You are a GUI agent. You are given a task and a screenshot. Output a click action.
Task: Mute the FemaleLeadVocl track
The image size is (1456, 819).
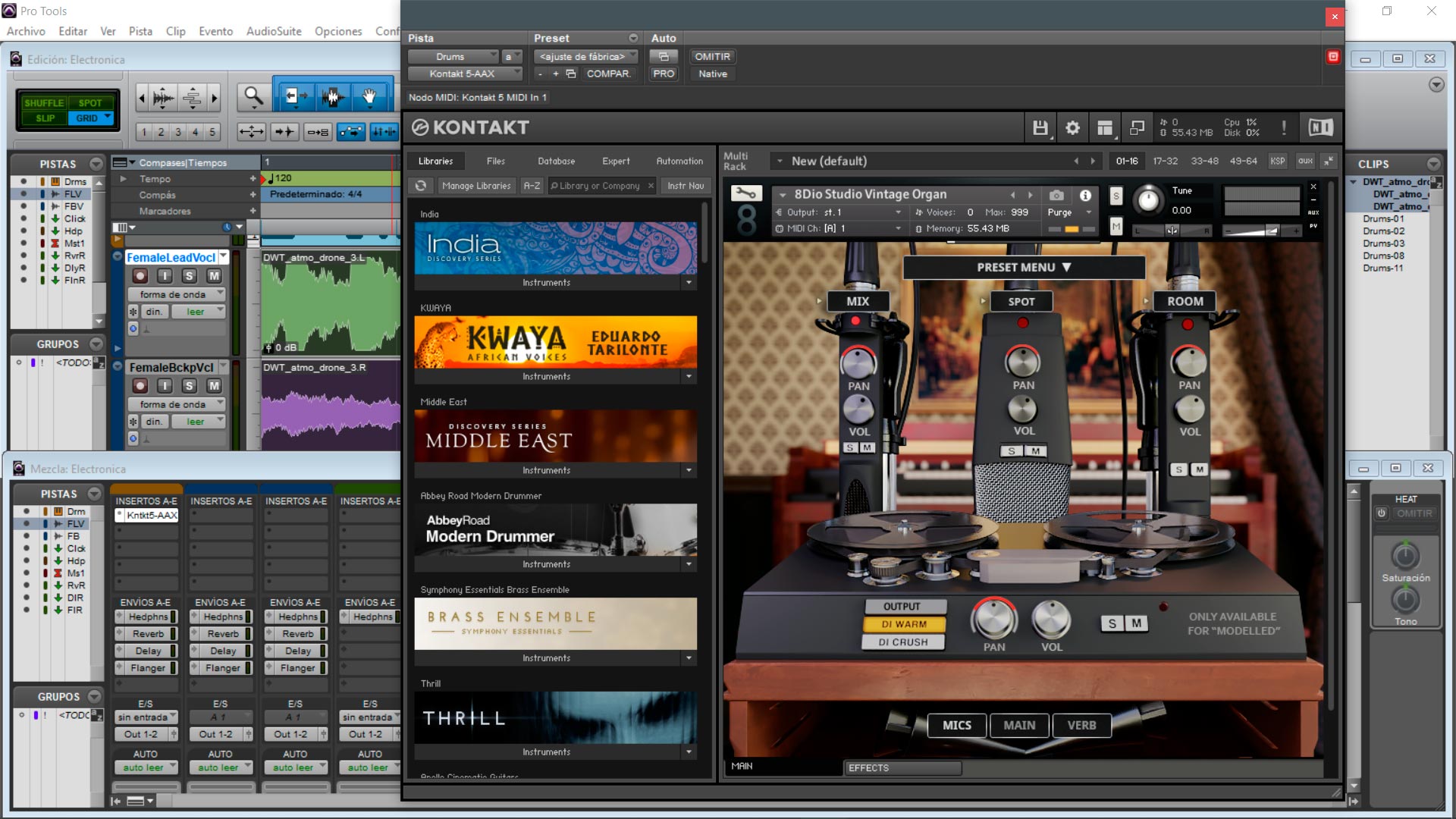[215, 277]
